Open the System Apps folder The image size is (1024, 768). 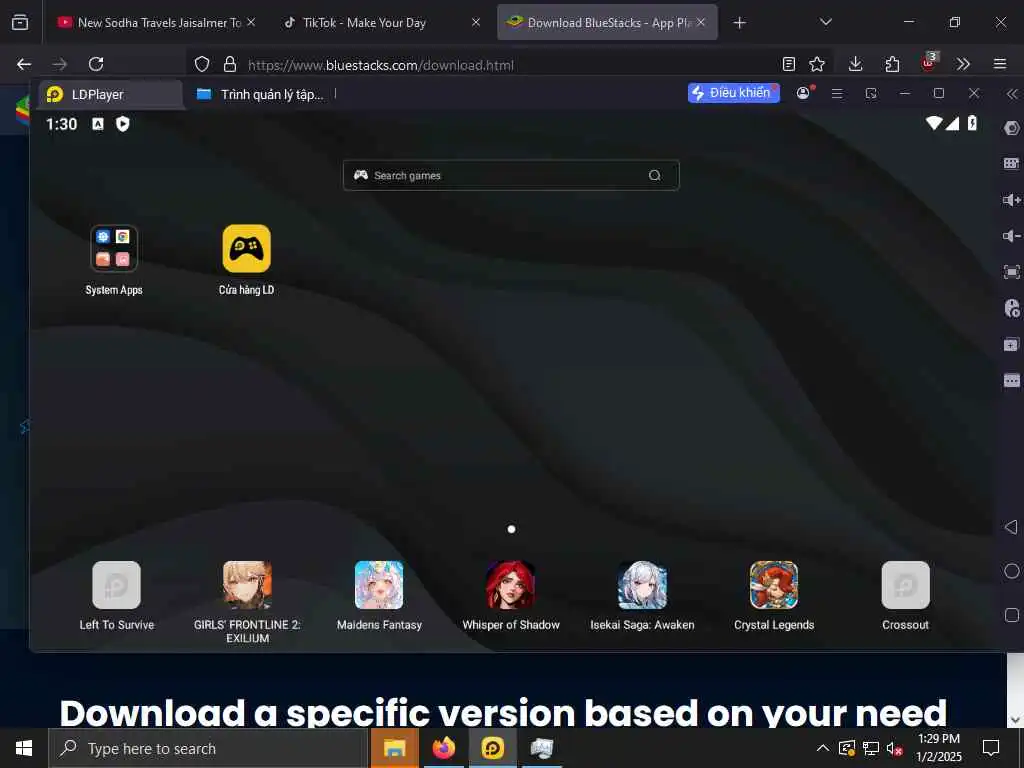[114, 249]
